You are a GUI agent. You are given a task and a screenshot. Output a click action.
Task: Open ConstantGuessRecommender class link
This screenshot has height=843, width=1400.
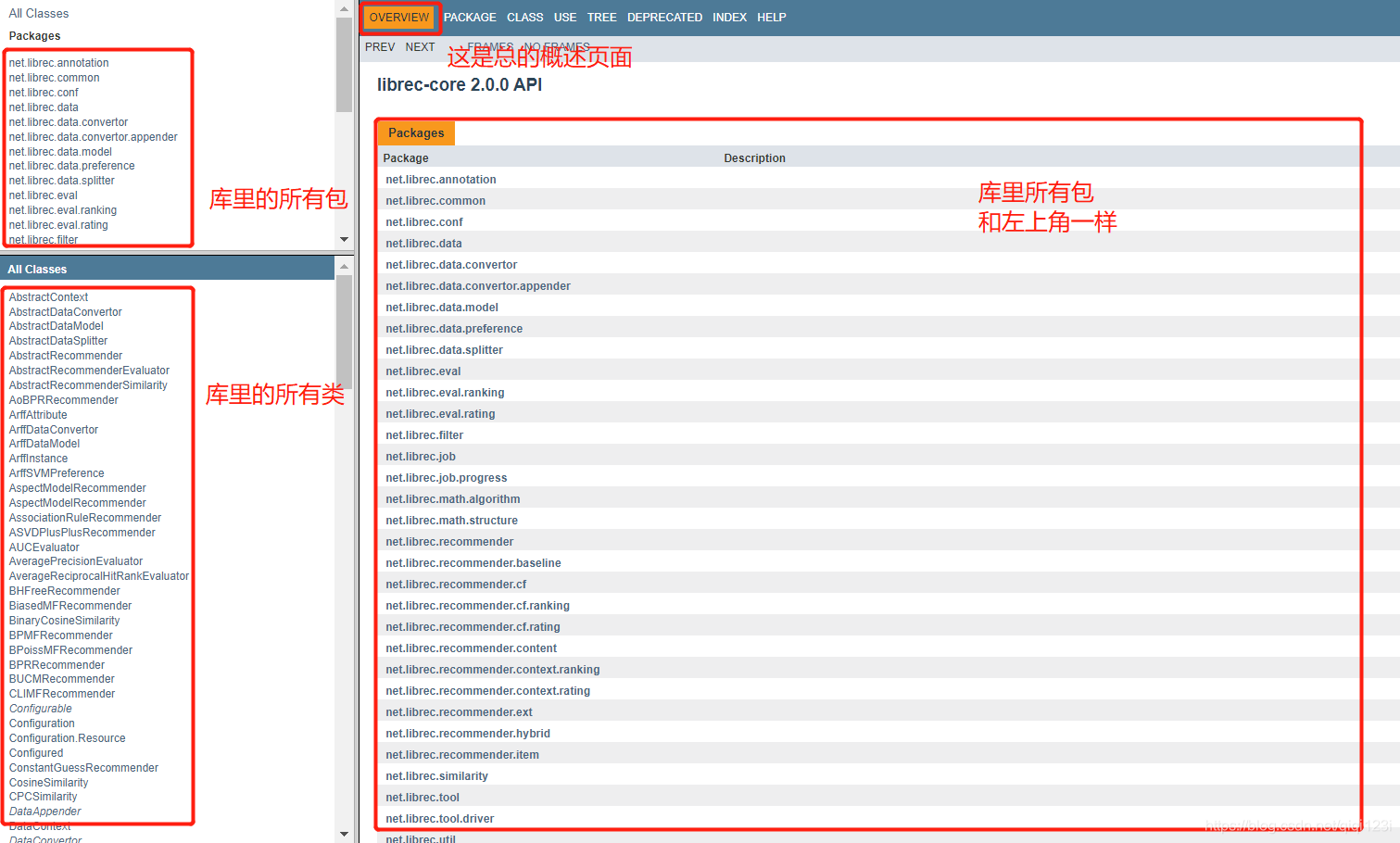pyautogui.click(x=84, y=768)
